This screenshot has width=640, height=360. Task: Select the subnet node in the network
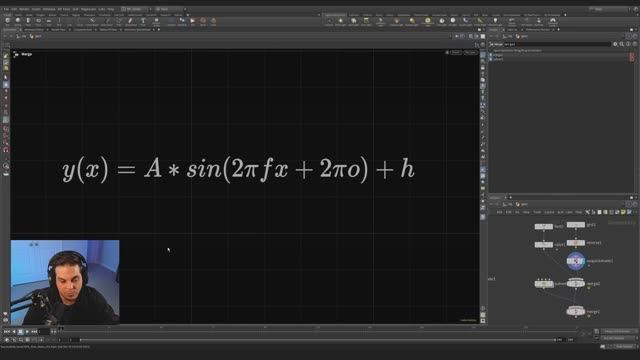point(544,284)
